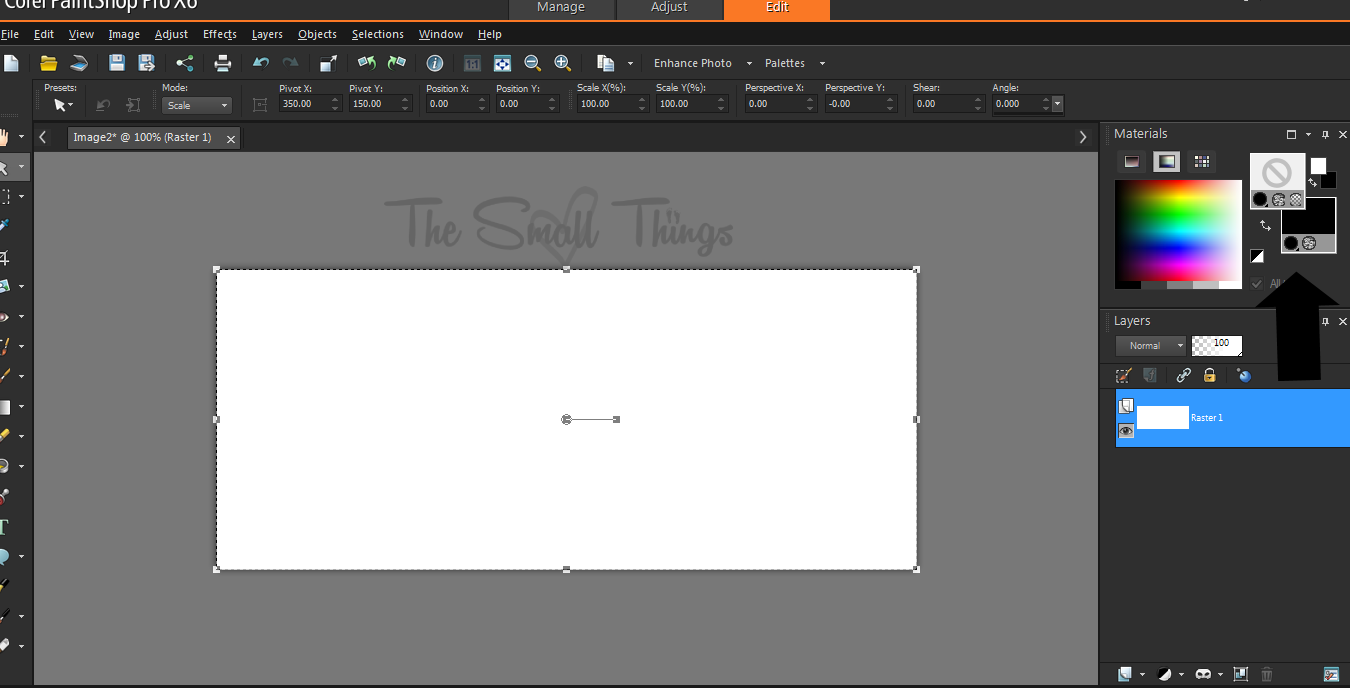This screenshot has width=1350, height=688.
Task: Toggle the Link Layers chain icon
Action: click(x=1183, y=375)
